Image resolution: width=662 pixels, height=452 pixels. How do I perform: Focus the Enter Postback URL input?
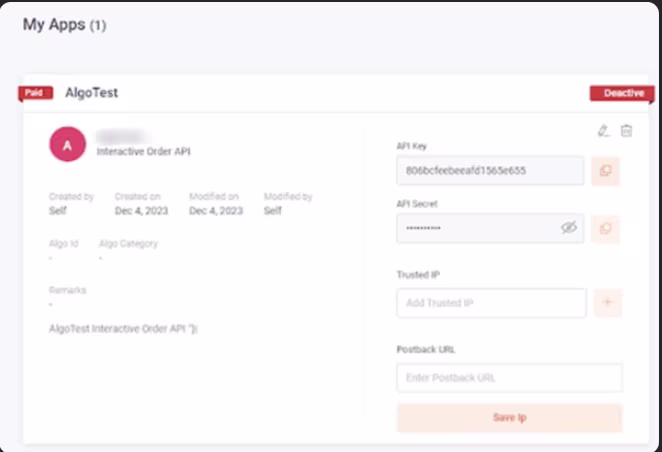point(509,378)
